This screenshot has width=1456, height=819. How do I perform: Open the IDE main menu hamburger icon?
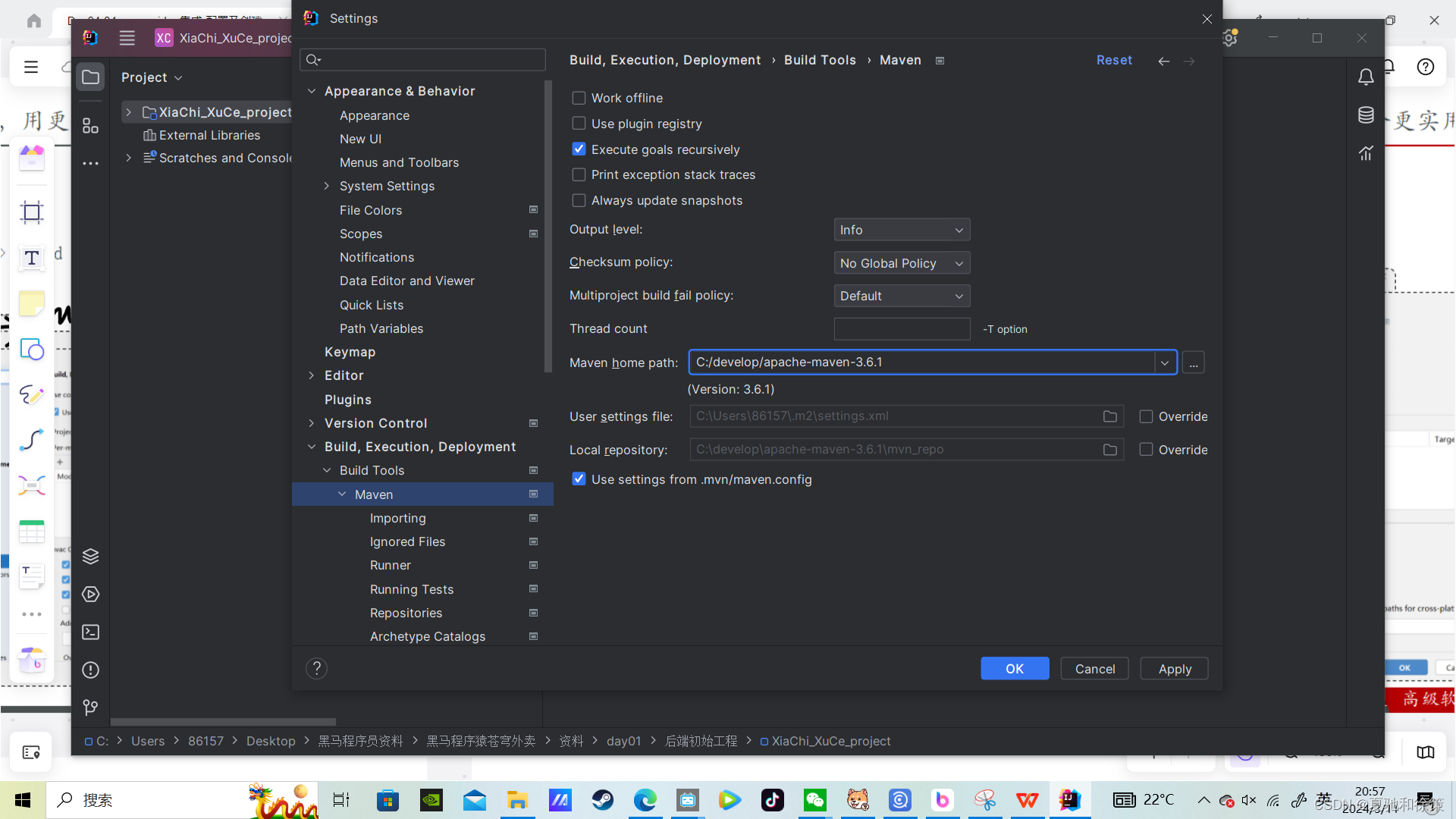point(127,38)
